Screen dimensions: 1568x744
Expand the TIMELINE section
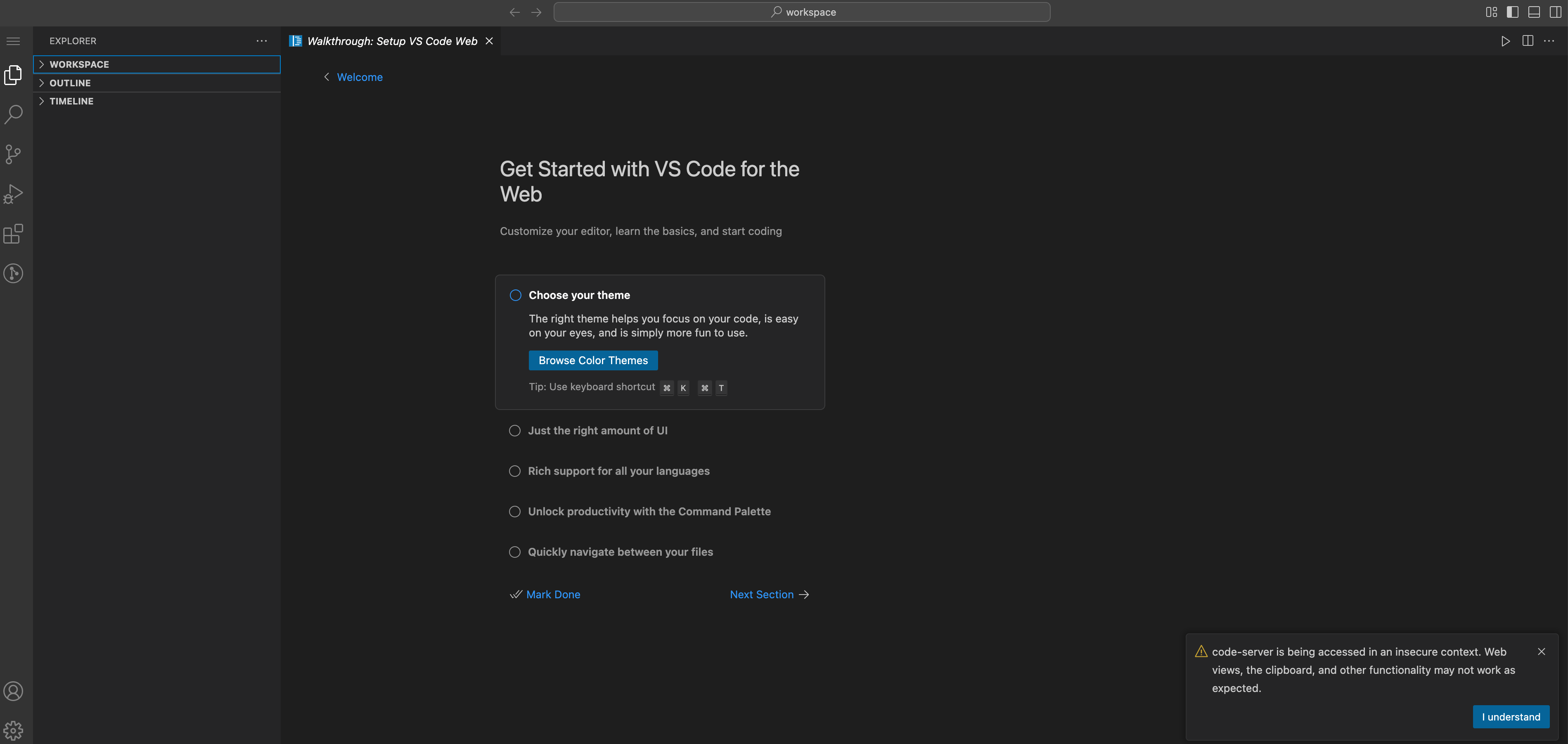[x=157, y=101]
